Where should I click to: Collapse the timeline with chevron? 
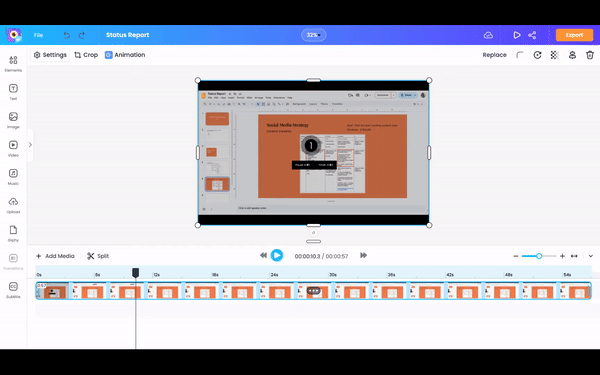point(590,256)
